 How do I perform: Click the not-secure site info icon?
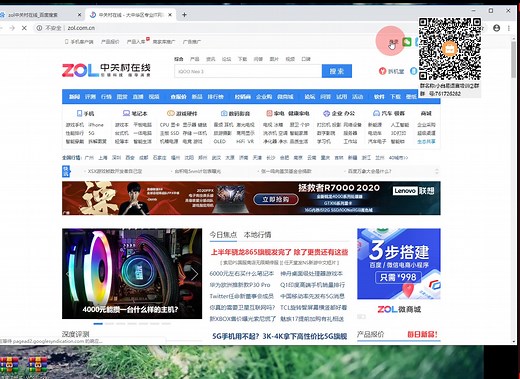click(39, 28)
